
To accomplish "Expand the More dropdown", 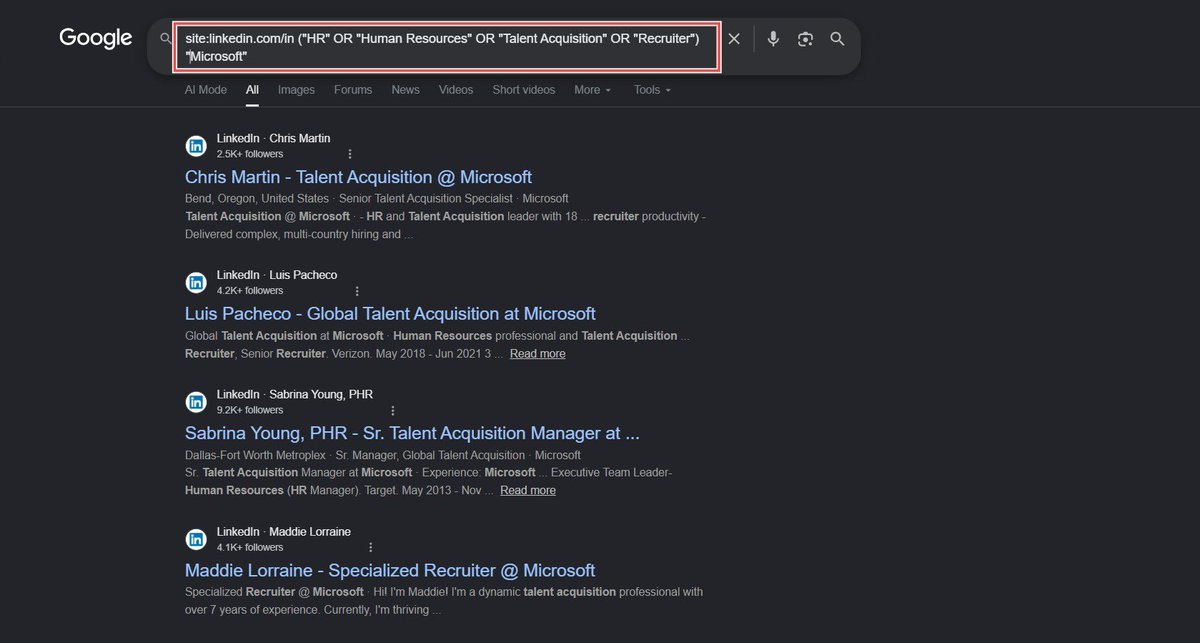I will click(x=593, y=90).
